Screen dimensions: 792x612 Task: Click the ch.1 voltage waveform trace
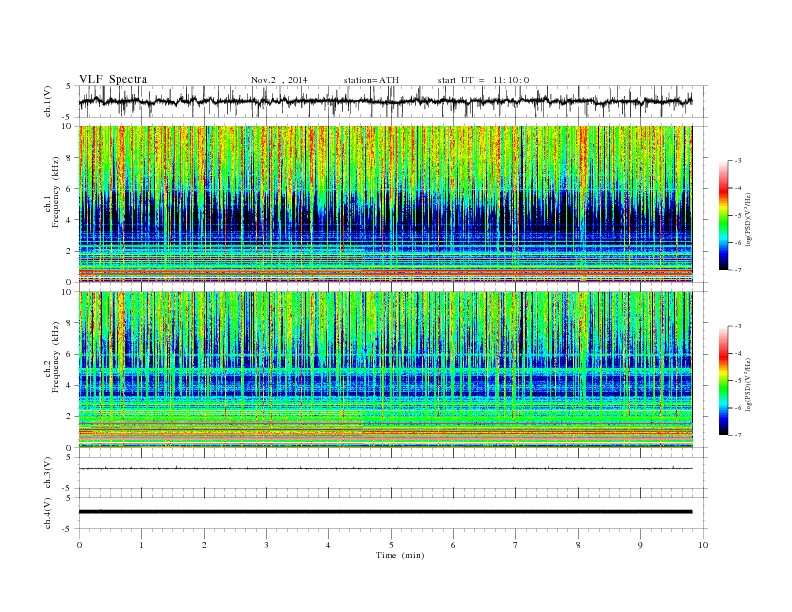click(x=385, y=101)
